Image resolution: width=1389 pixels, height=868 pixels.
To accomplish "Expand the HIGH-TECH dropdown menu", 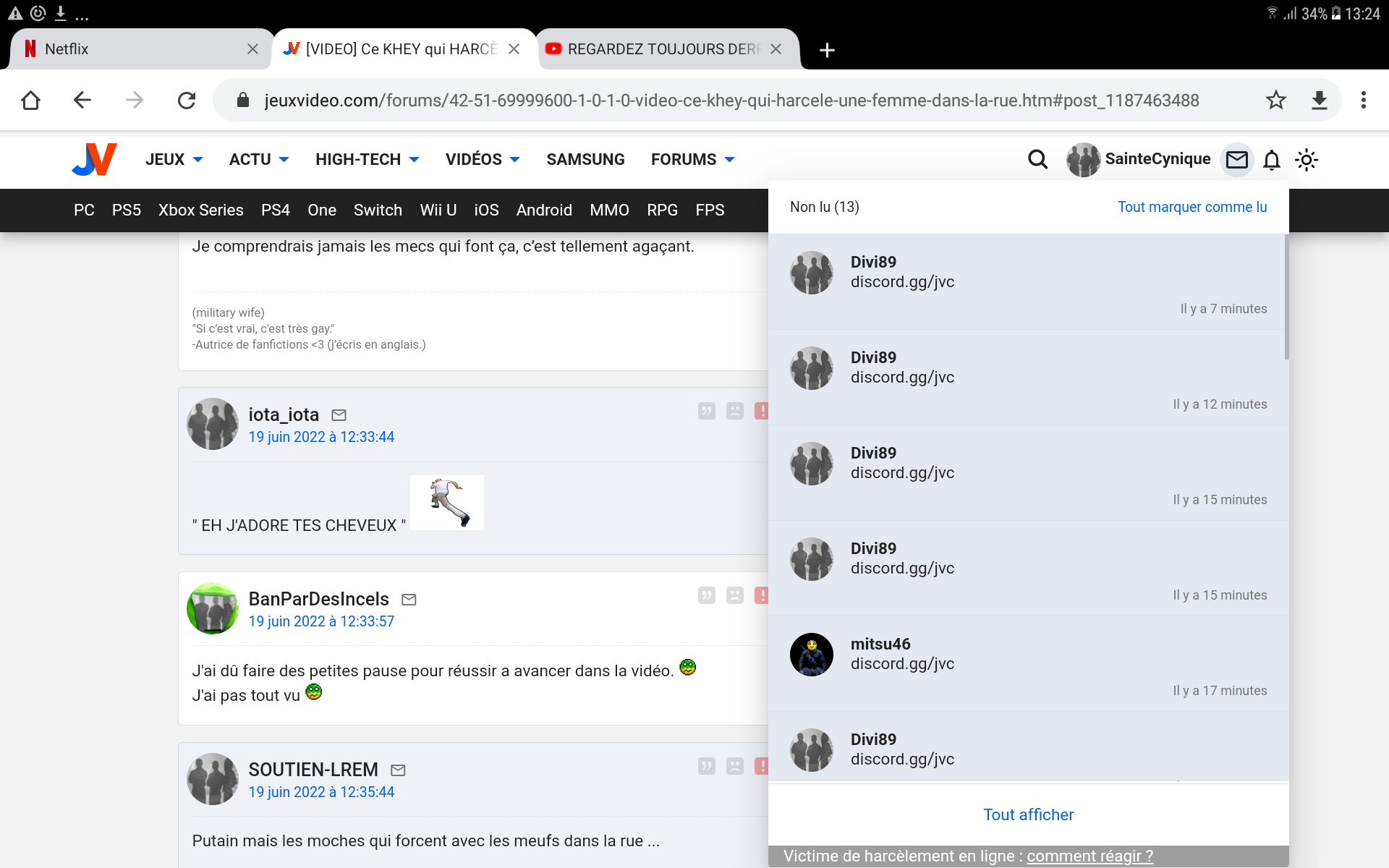I will point(367,159).
